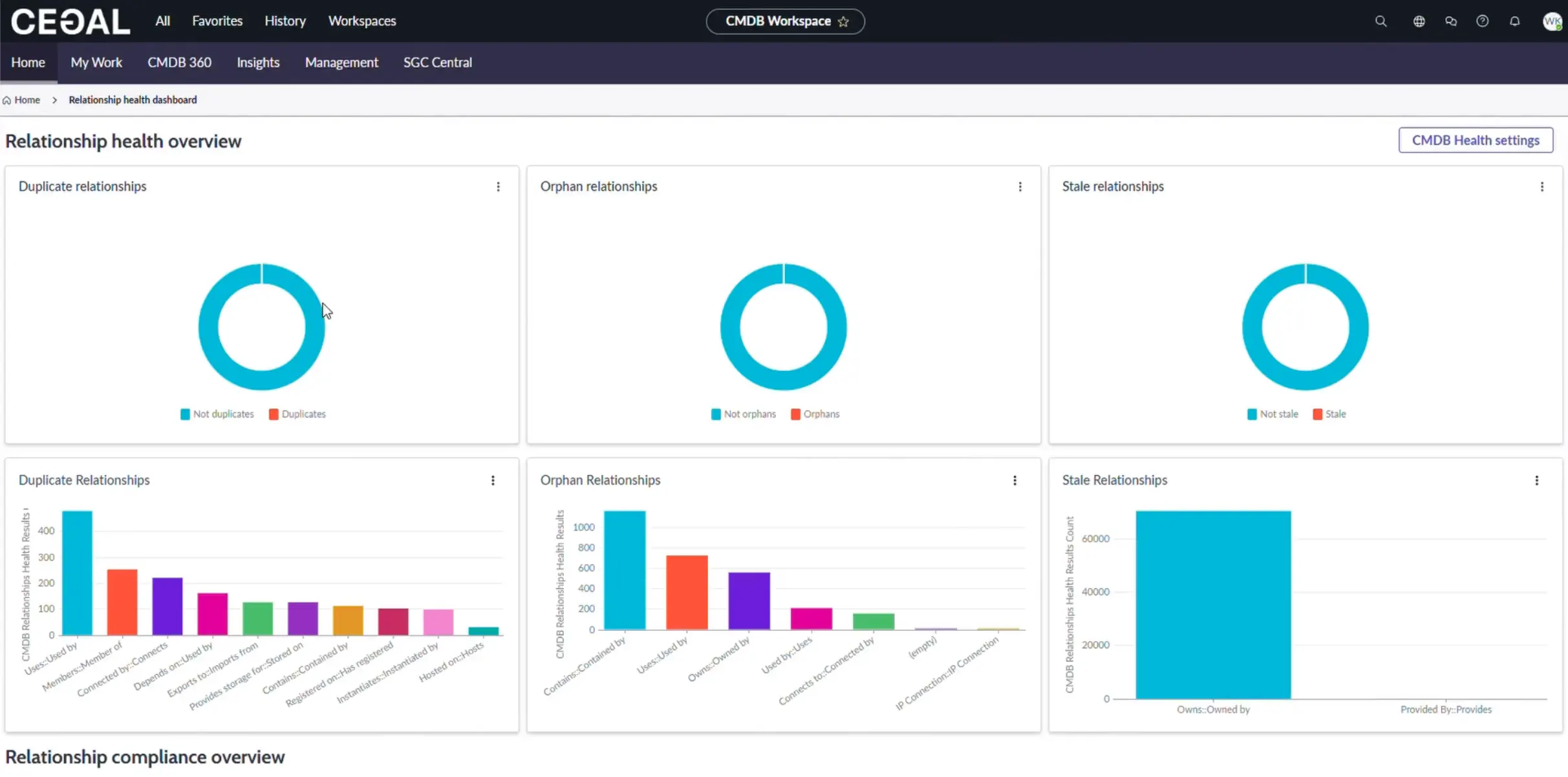The height and width of the screenshot is (777, 1568).
Task: Click the Not duplicates teal color swatch
Action: [x=185, y=414]
